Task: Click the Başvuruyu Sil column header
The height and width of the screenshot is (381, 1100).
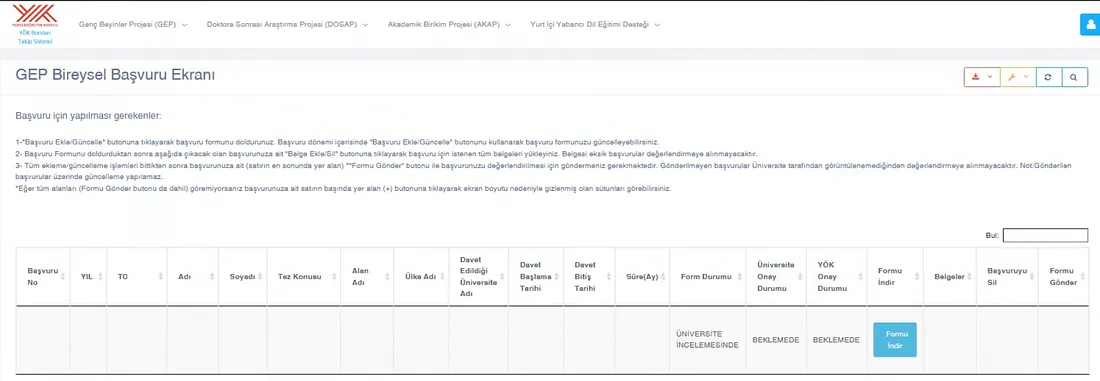Action: coord(1007,276)
